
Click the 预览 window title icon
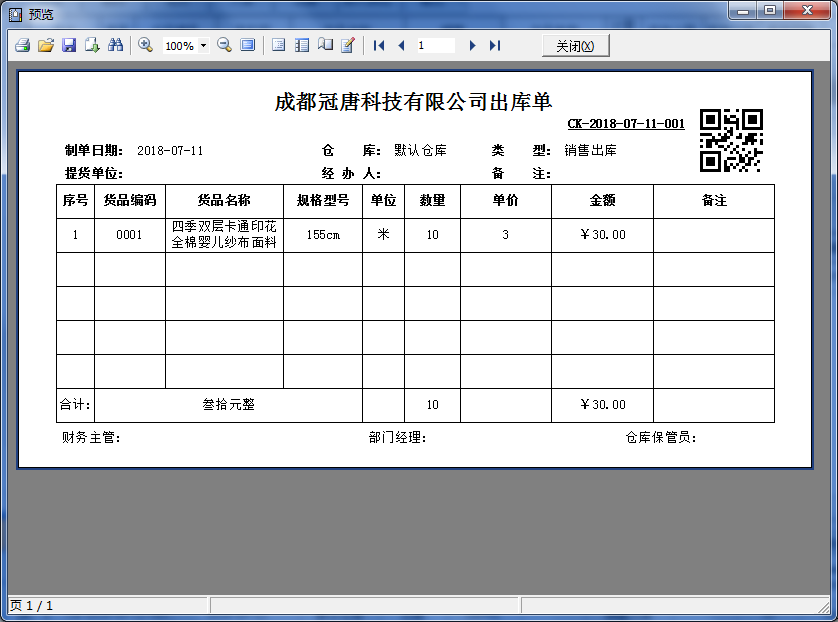pos(15,14)
